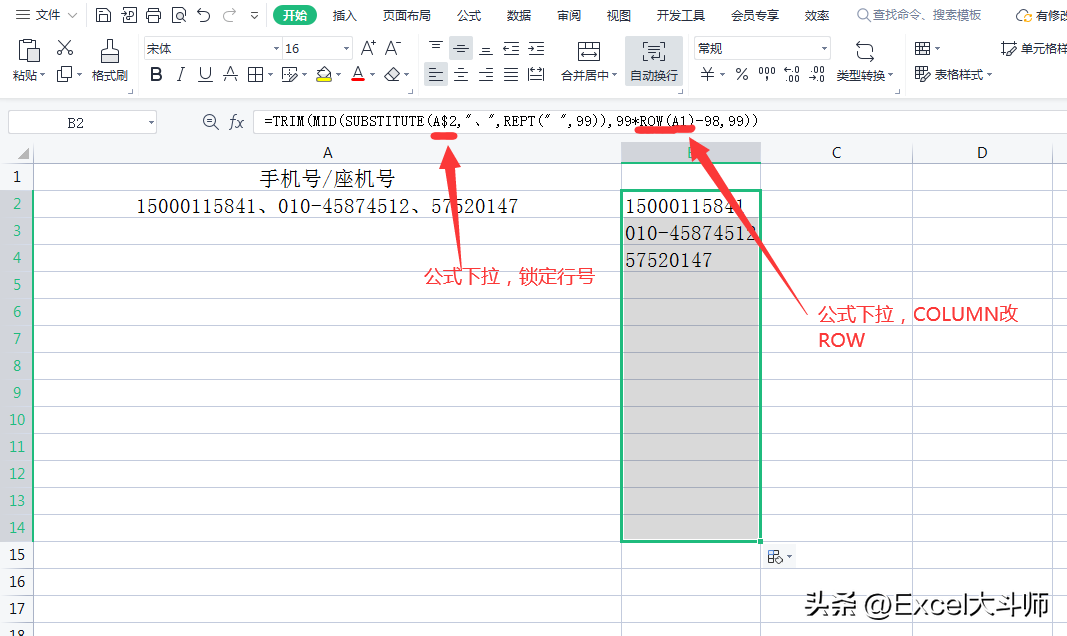Click Type Conversion (类型转换)

(864, 61)
